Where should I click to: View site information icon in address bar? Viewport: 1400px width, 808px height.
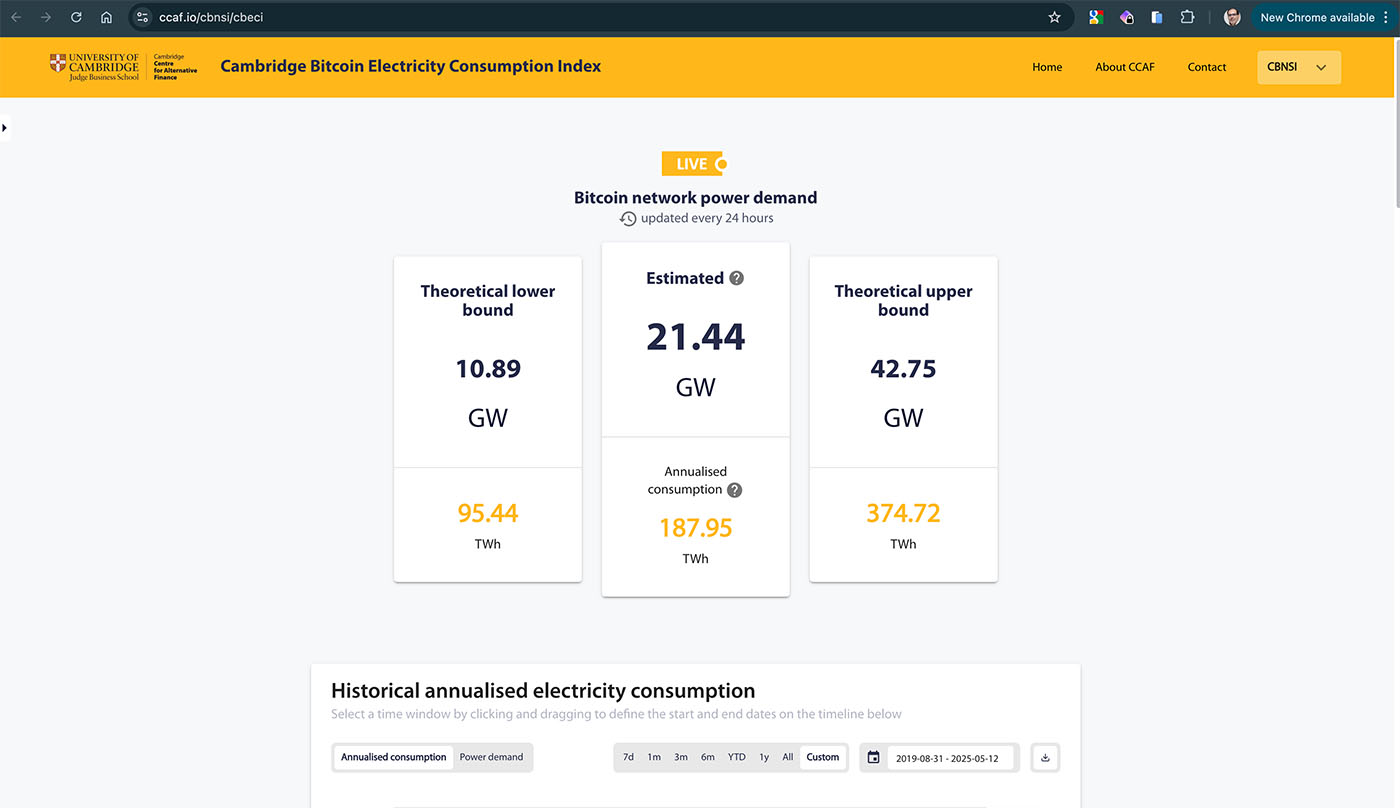142,17
